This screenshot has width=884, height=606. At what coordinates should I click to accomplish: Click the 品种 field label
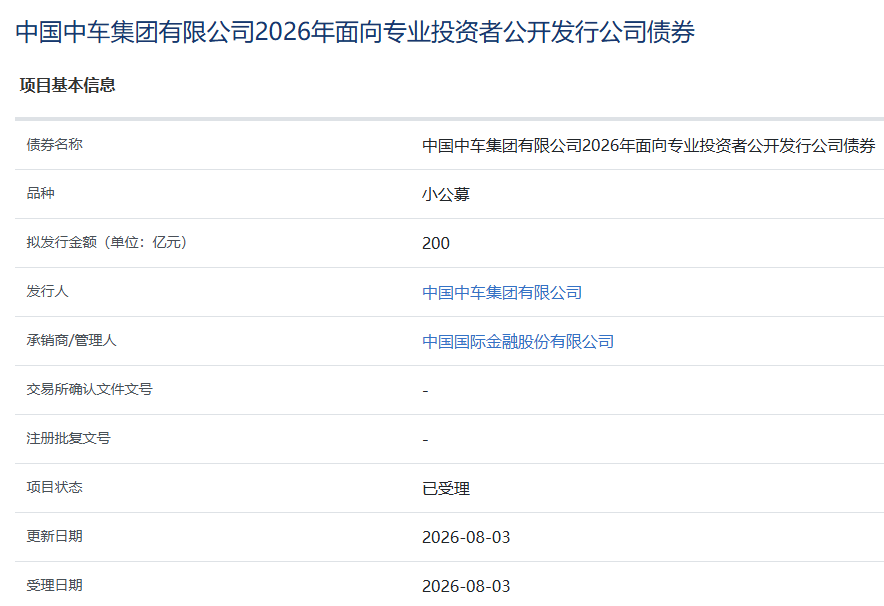pos(41,193)
